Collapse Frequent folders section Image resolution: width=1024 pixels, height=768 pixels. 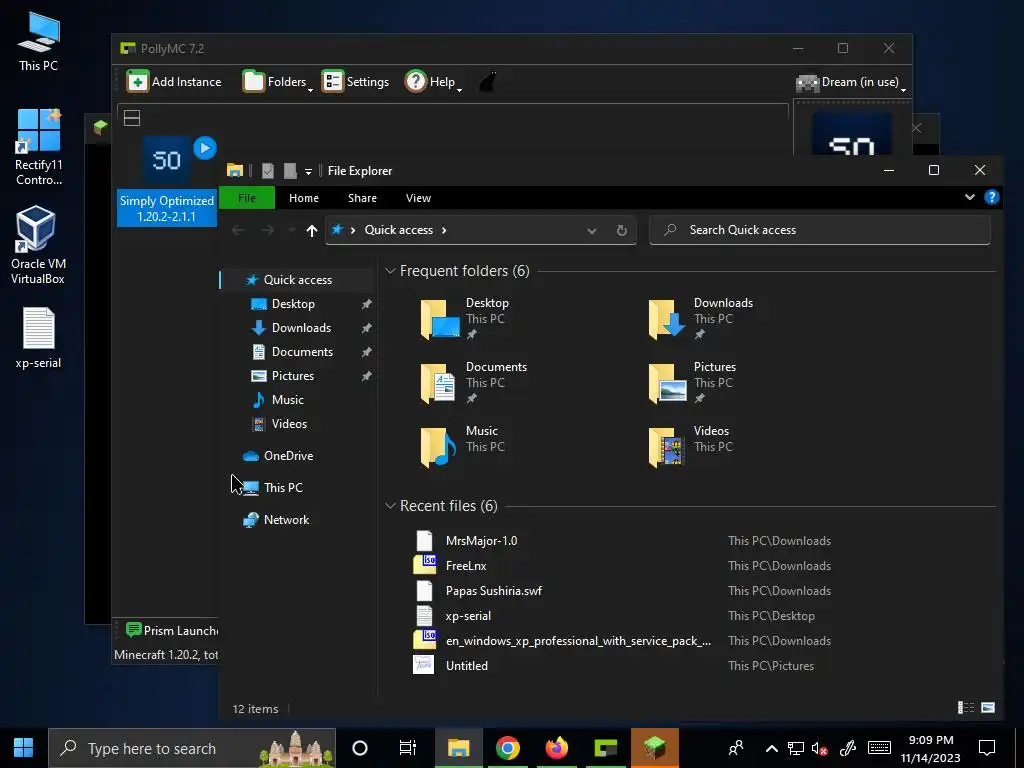coord(390,270)
